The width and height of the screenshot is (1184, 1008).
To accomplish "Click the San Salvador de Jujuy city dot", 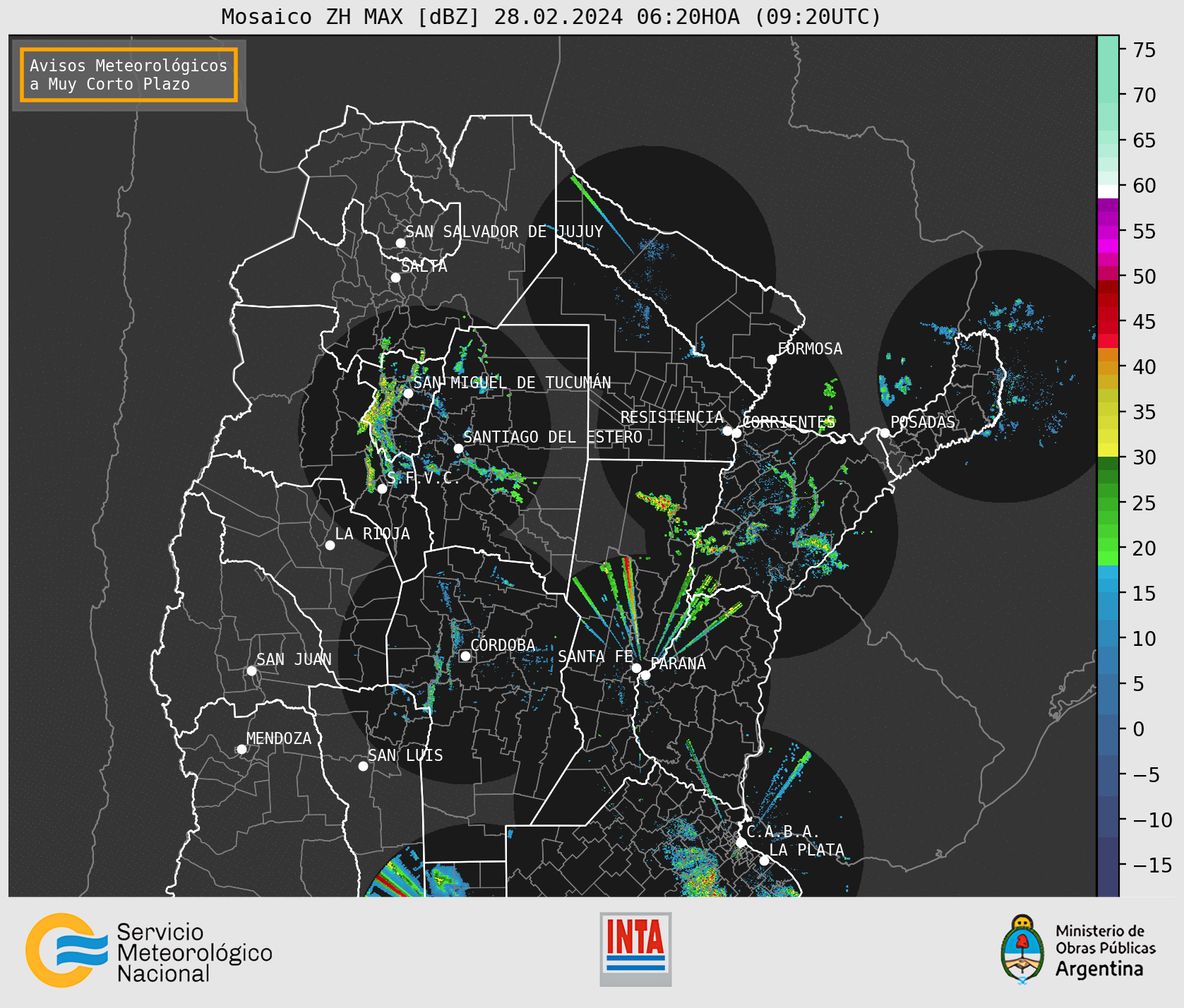I will coord(400,243).
